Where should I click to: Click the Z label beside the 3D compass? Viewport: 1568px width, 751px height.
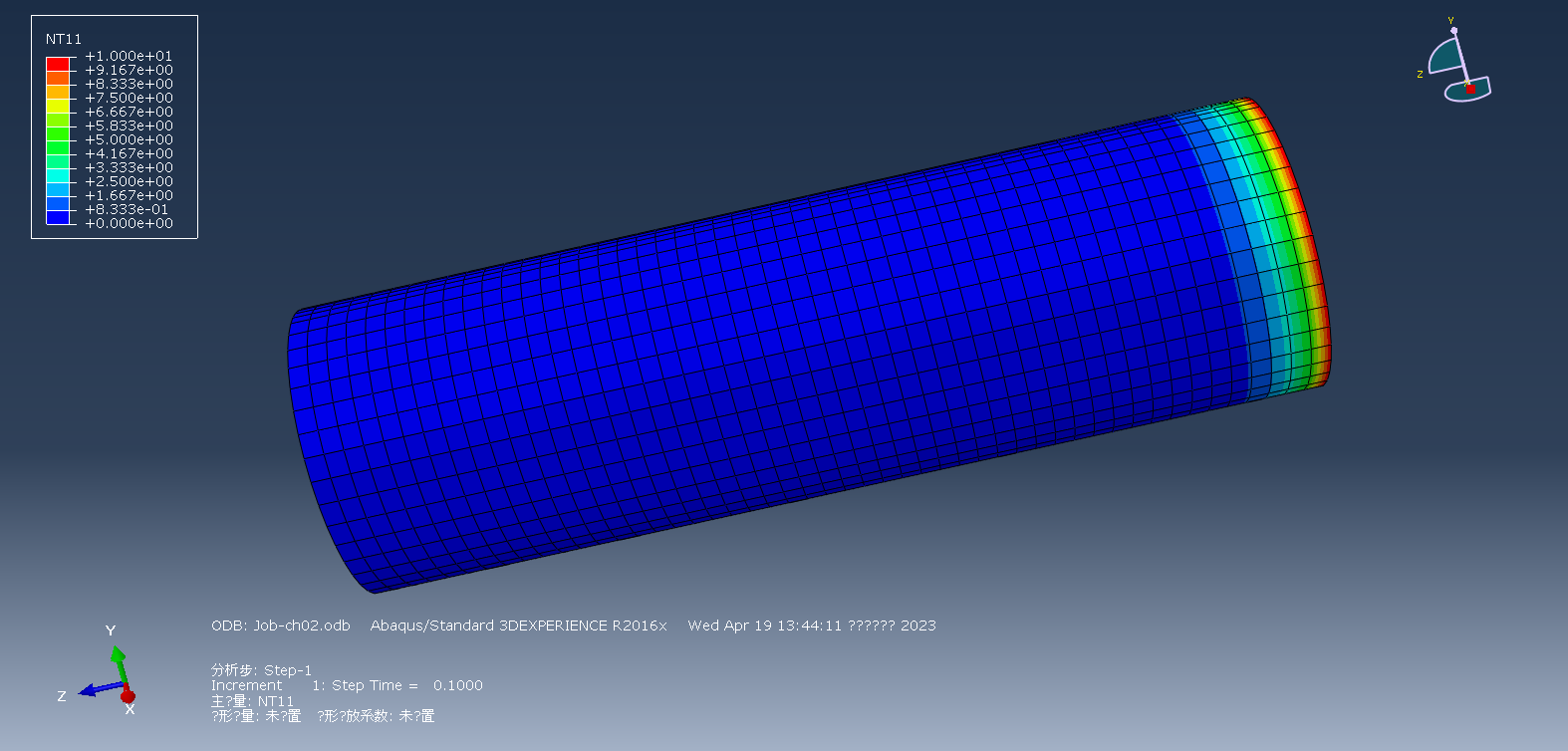tap(1420, 75)
